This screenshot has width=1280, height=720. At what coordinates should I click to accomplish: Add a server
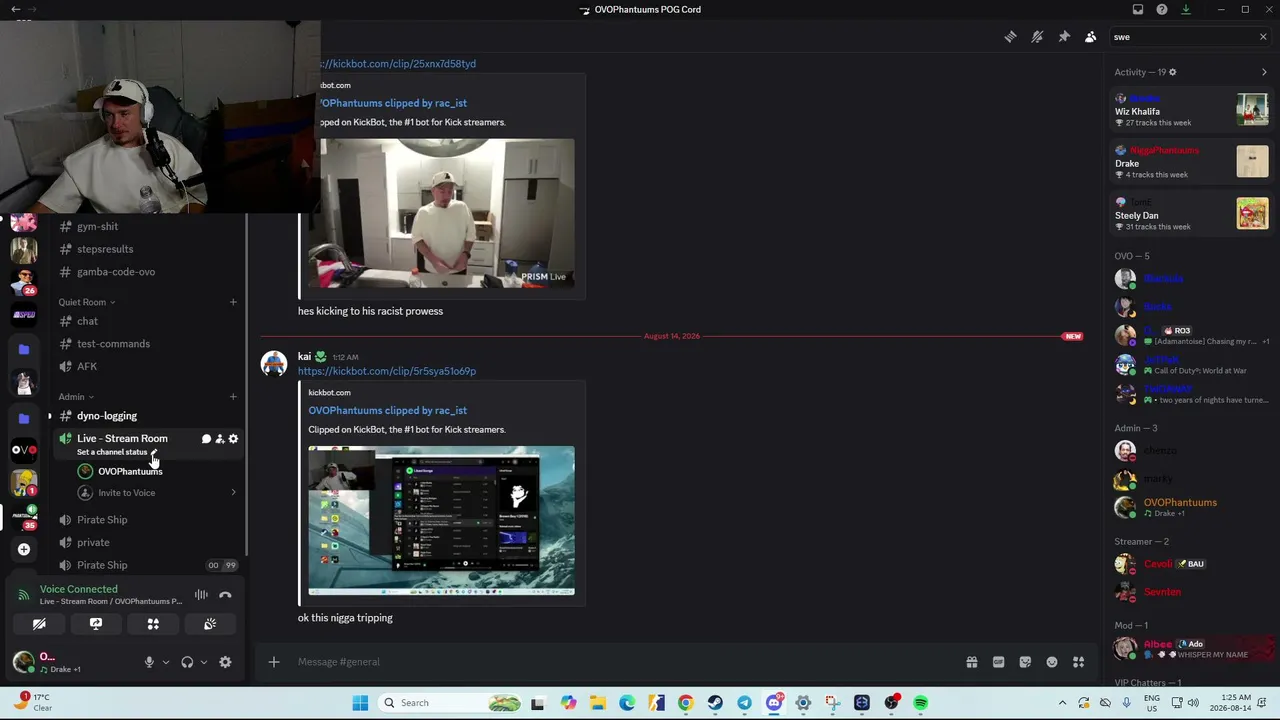click(x=24, y=549)
